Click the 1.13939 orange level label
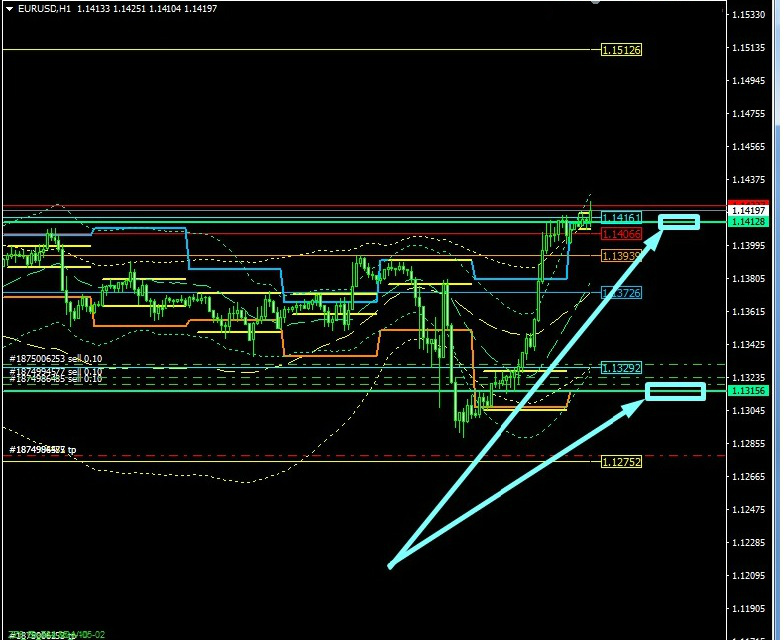 coord(621,256)
